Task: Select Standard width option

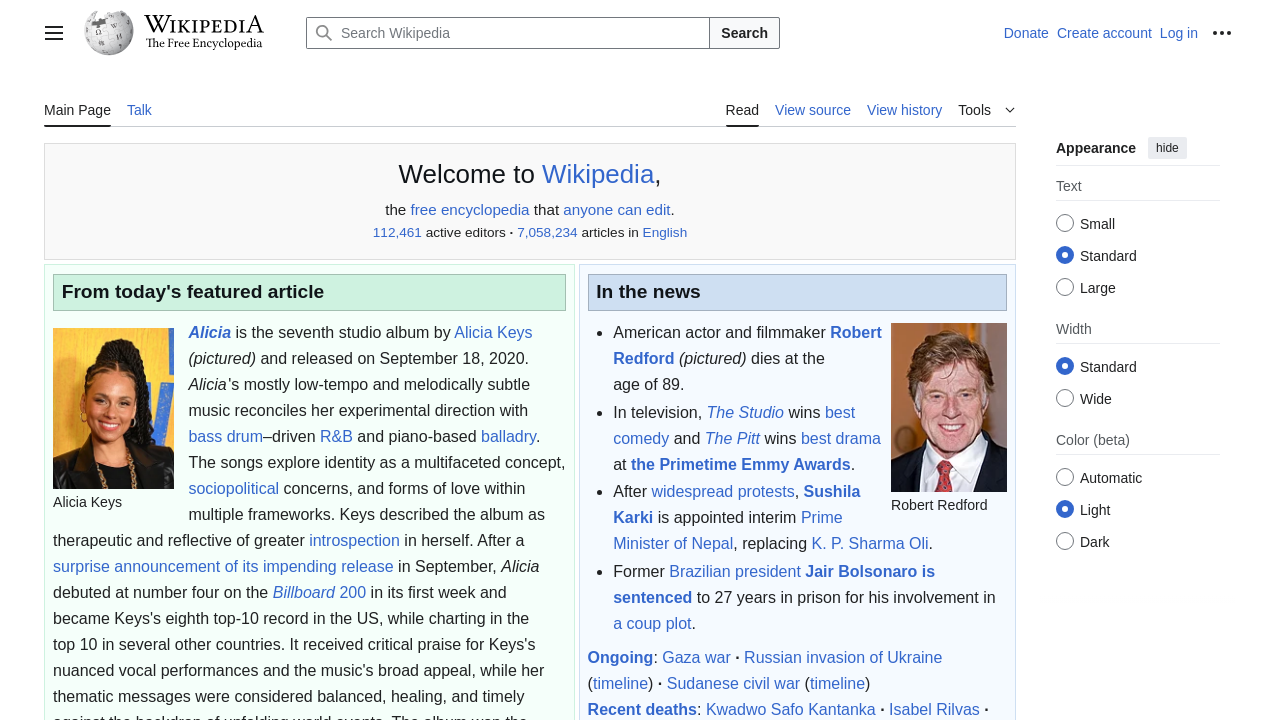Action: tap(1065, 366)
